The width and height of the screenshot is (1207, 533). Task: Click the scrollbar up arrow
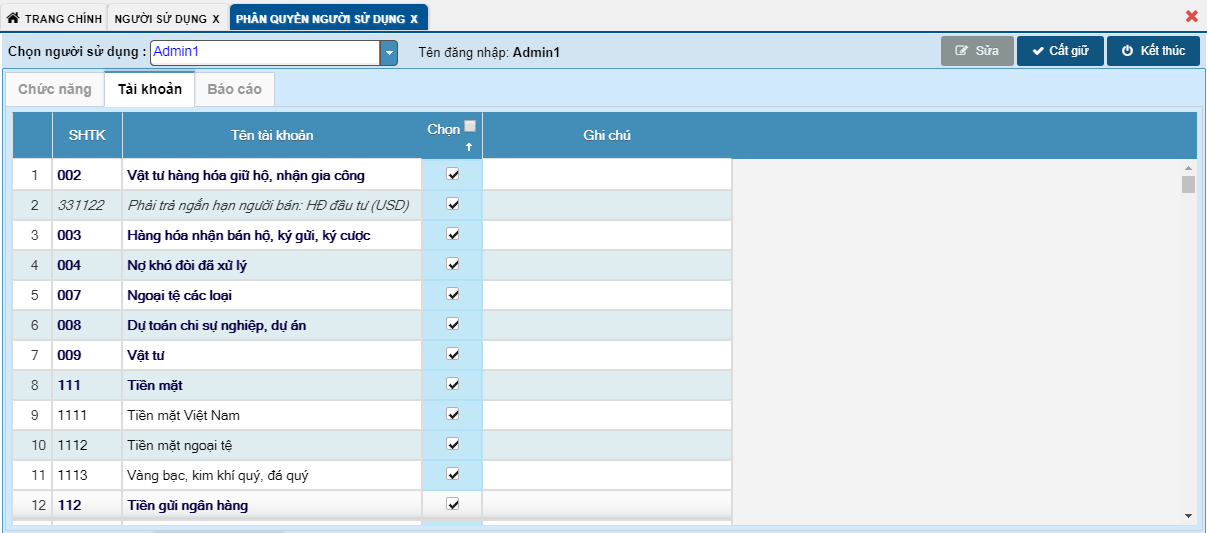(1188, 168)
